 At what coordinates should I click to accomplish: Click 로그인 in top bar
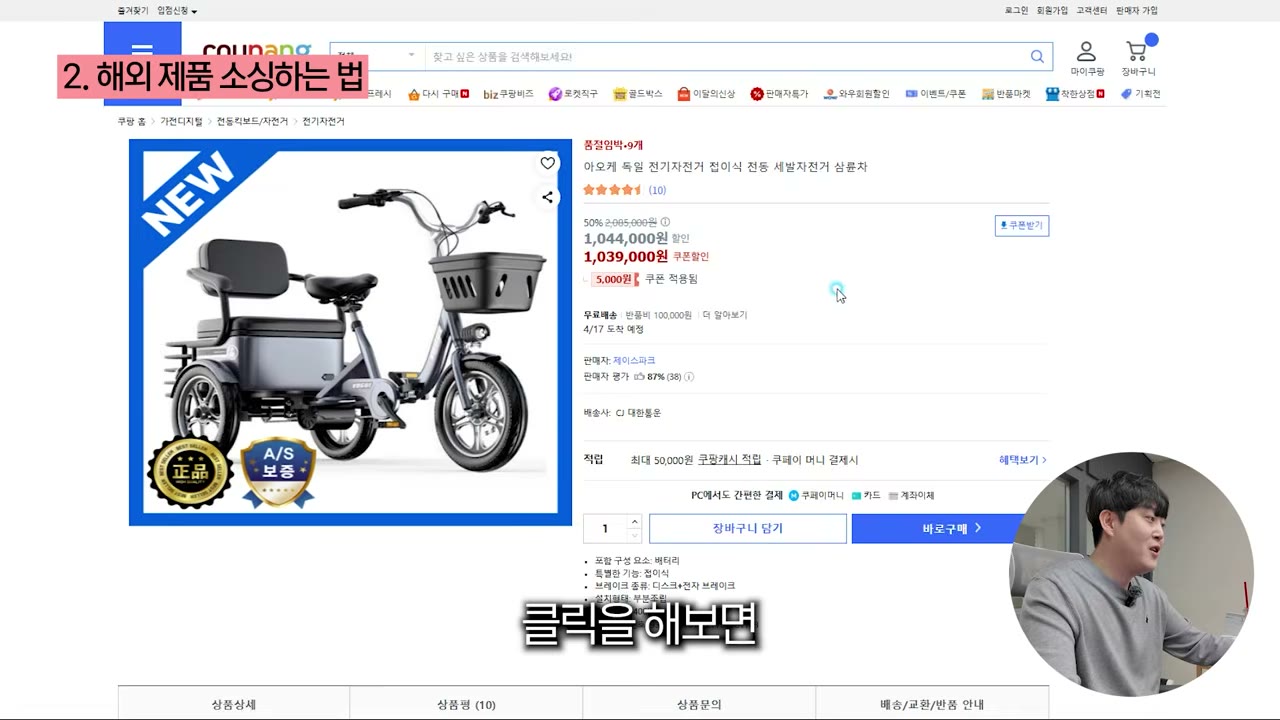(x=1016, y=10)
